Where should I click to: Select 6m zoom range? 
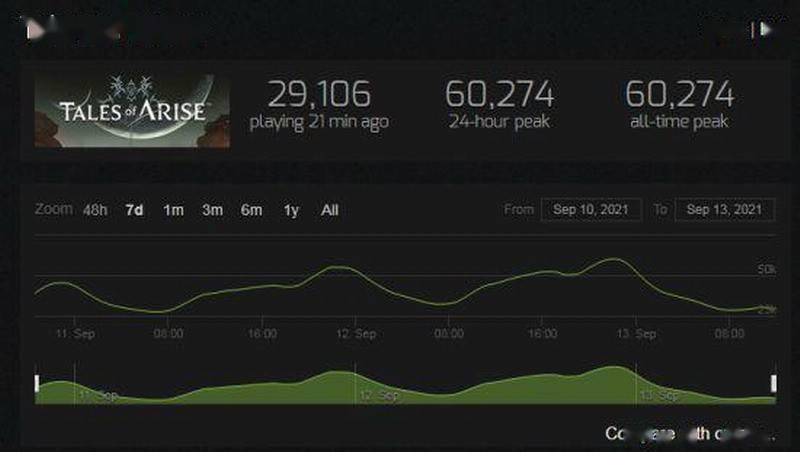click(252, 210)
